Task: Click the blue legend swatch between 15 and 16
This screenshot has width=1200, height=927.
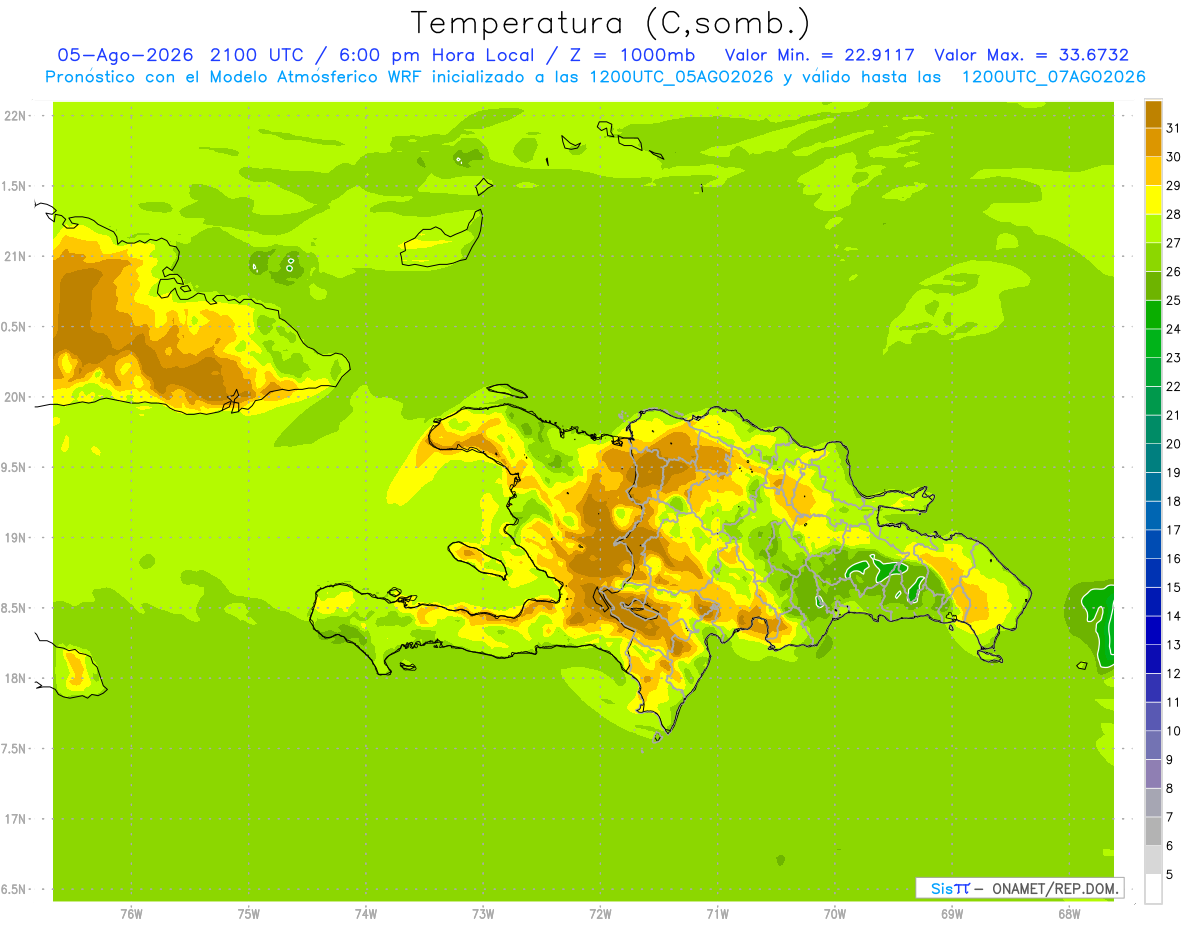Action: tap(1153, 573)
